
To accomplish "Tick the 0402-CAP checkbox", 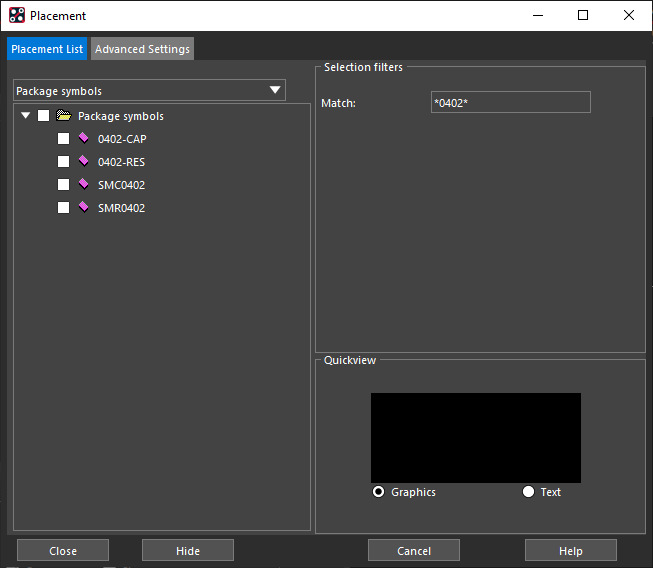I will (x=63, y=138).
